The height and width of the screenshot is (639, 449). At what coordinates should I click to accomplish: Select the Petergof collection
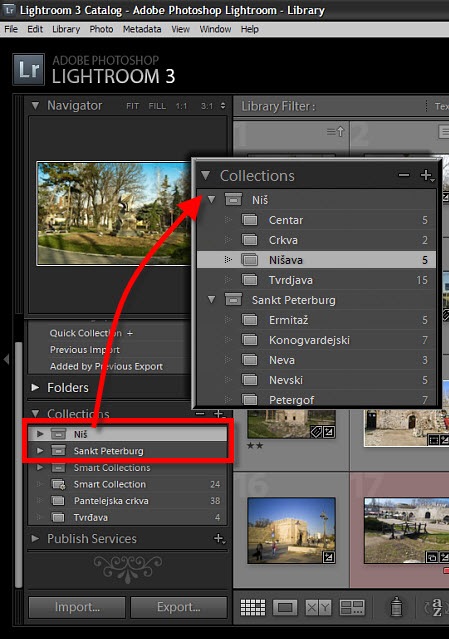[x=316, y=399]
